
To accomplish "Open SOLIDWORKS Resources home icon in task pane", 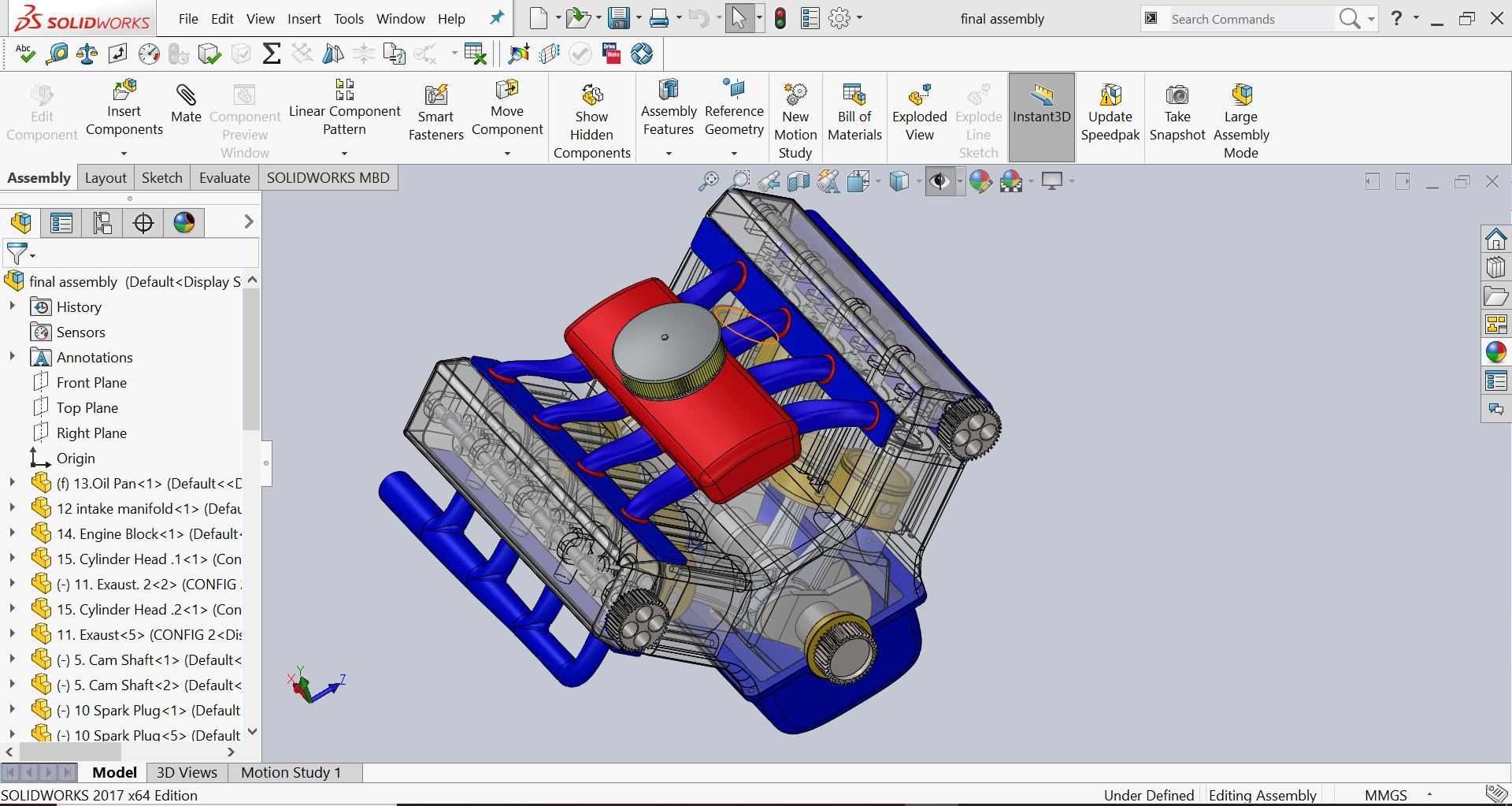I will pos(1495,239).
